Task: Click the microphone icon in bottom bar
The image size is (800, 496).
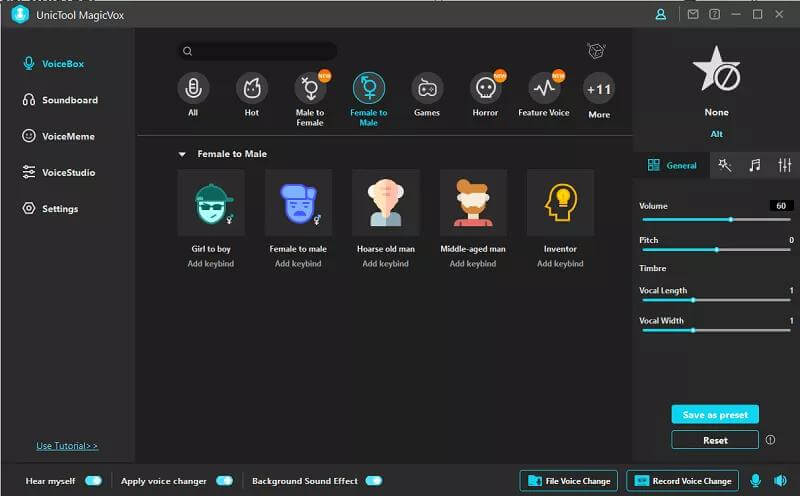Action: [x=756, y=481]
